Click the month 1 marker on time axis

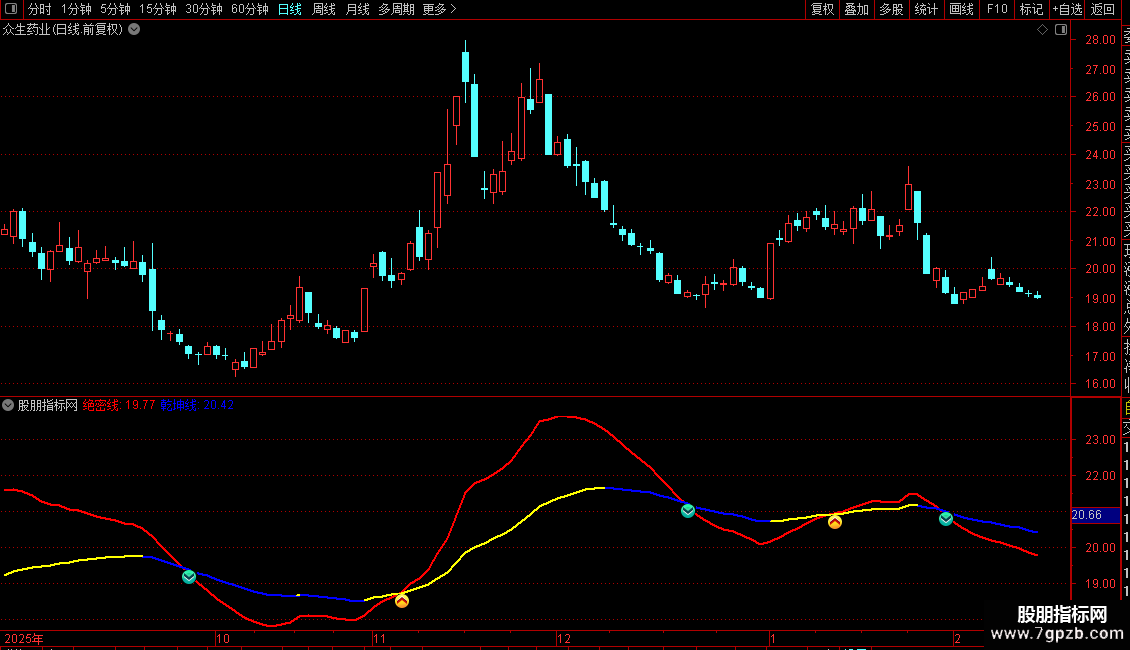[773, 638]
